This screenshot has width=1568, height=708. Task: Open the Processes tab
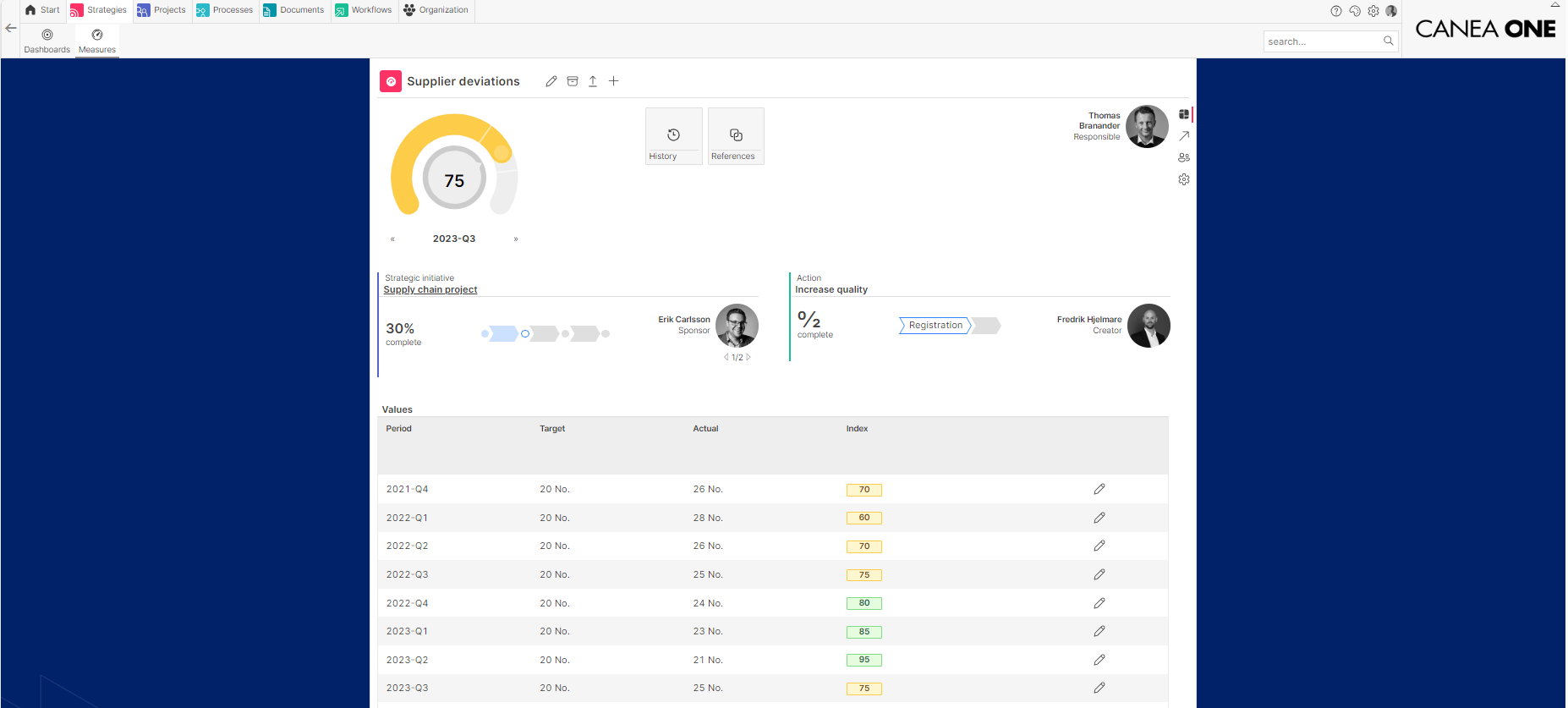(x=224, y=10)
